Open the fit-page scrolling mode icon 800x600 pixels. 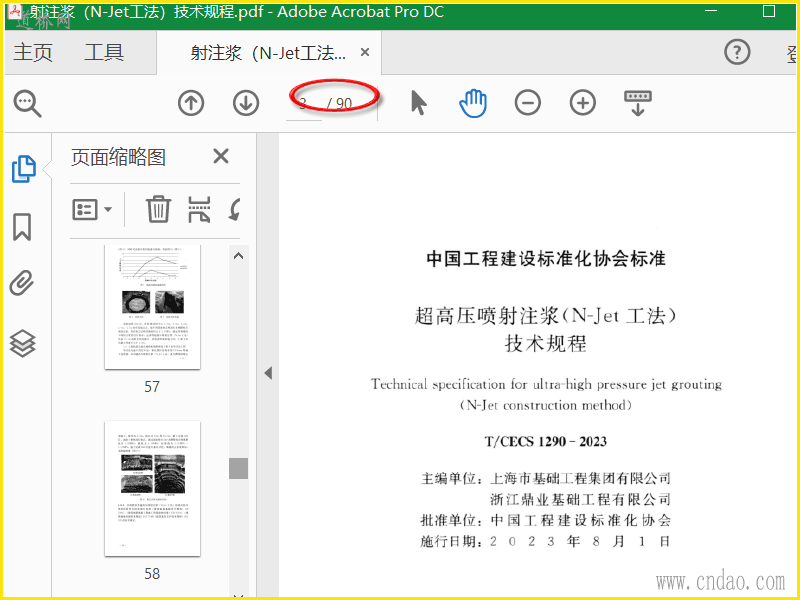coord(638,103)
